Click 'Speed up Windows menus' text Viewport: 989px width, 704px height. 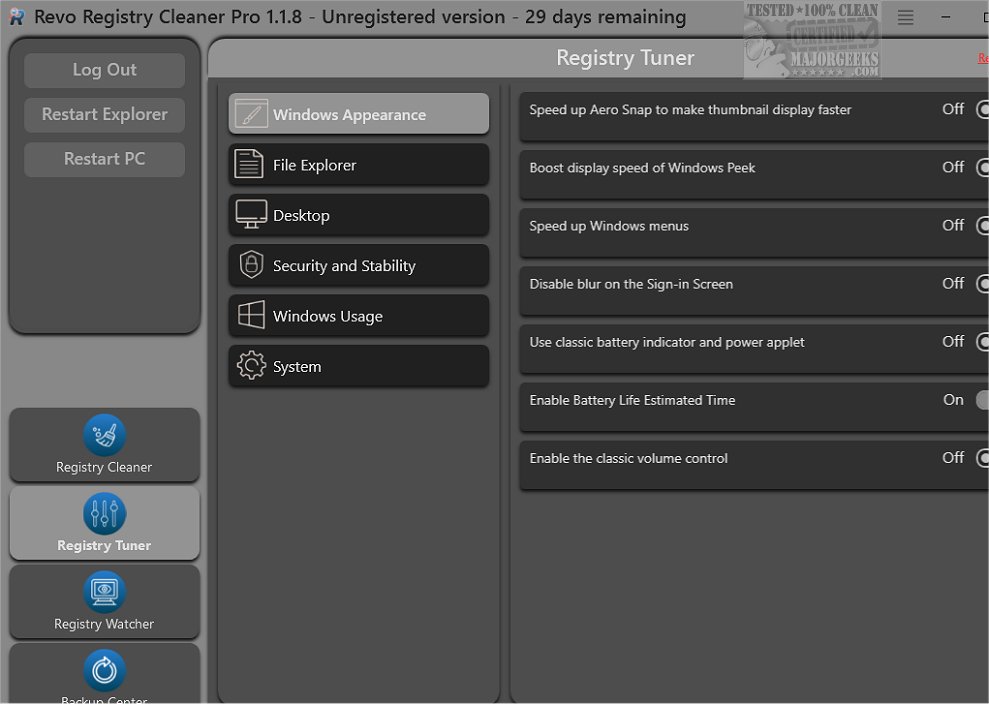tap(609, 226)
